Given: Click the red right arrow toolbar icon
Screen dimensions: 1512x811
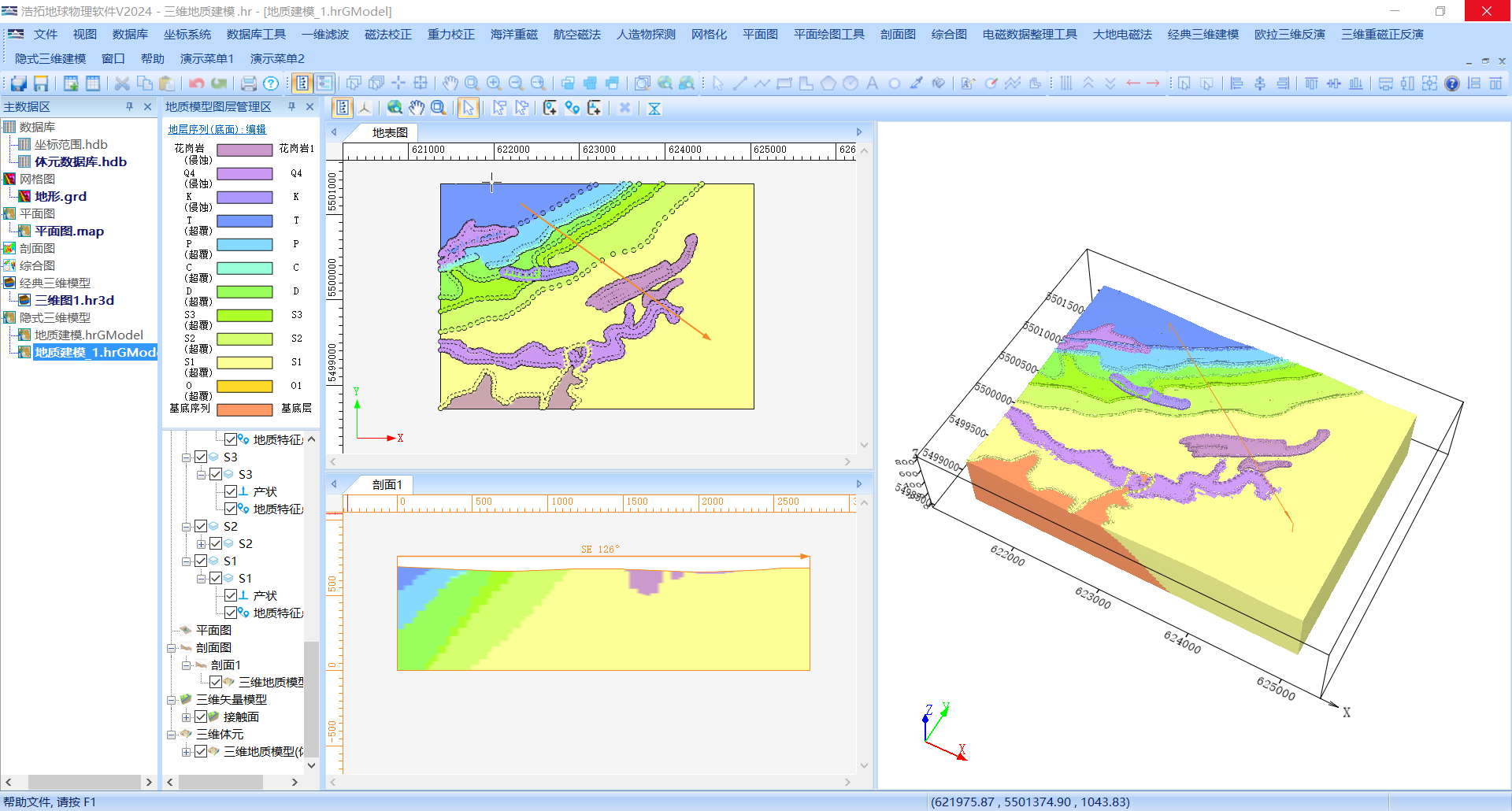Looking at the screenshot, I should (1153, 83).
